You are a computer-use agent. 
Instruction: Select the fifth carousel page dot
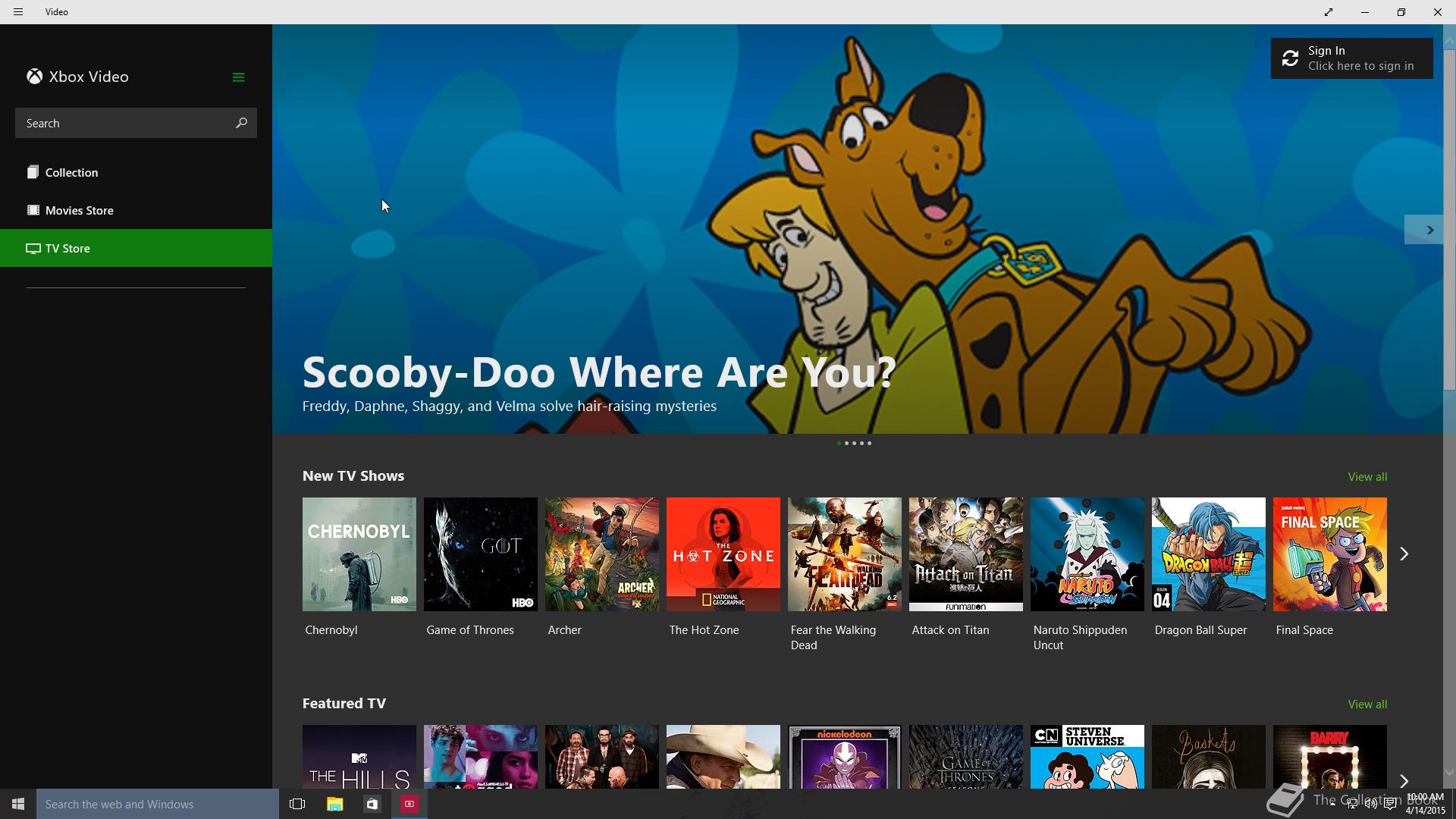869,443
